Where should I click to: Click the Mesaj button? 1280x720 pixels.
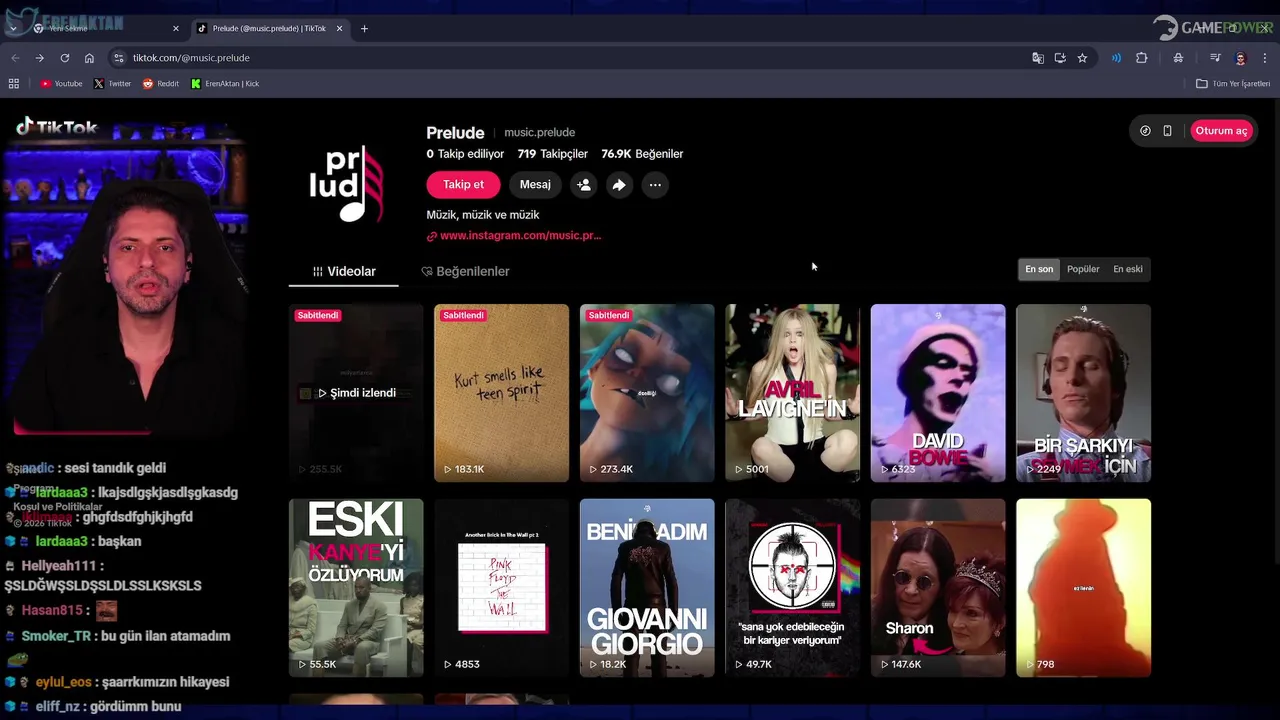[x=535, y=185]
